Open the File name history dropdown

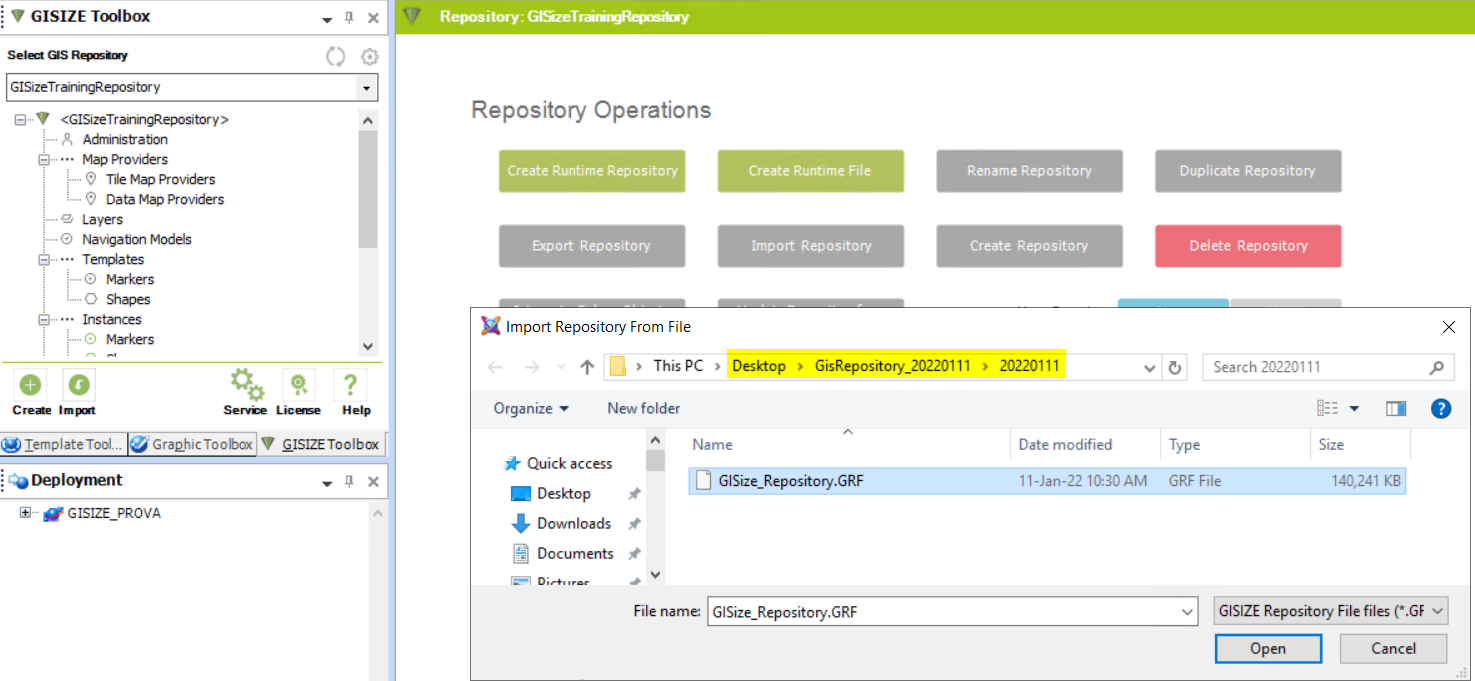(x=1187, y=611)
